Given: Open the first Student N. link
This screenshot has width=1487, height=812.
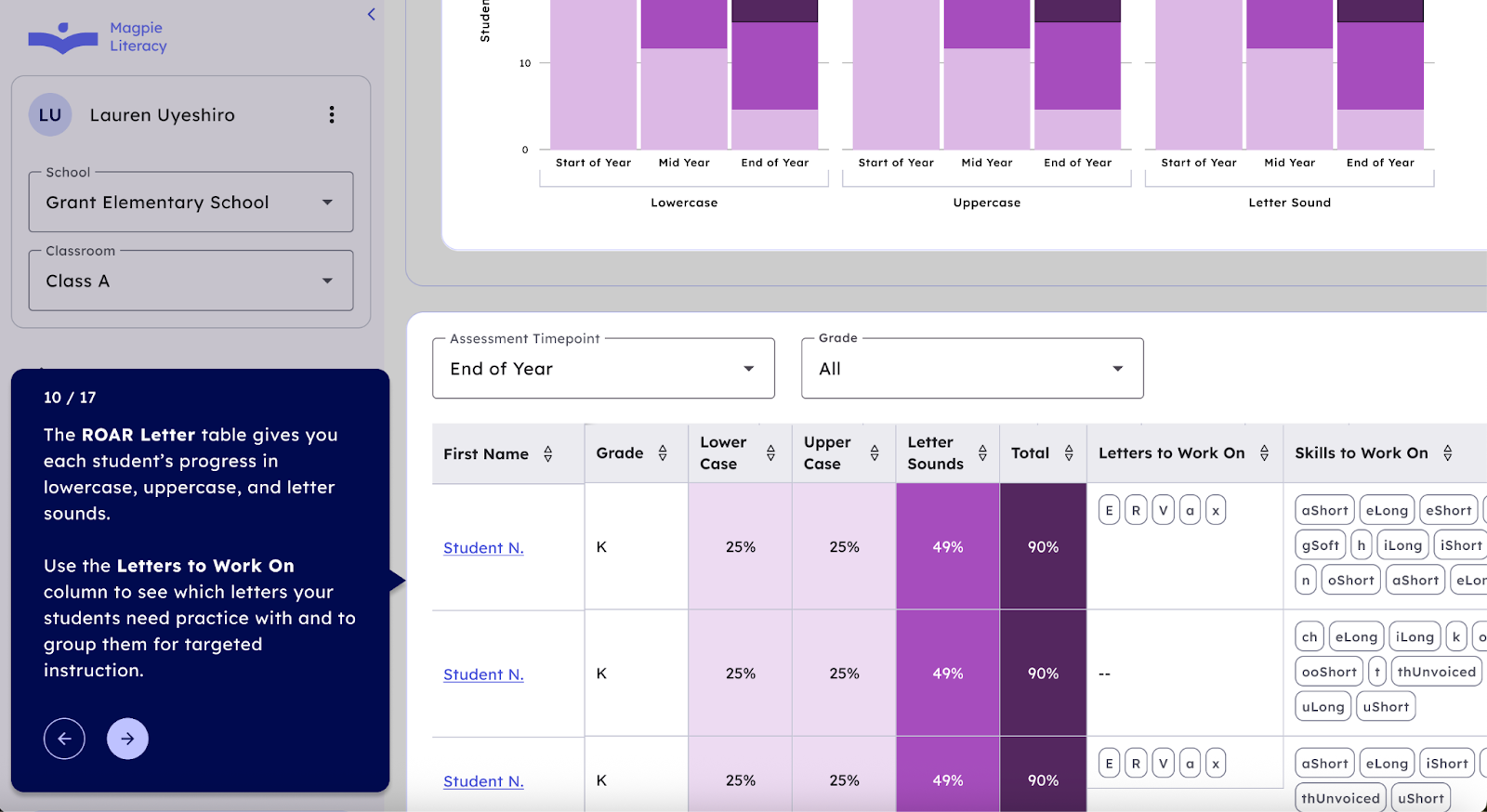Looking at the screenshot, I should point(483,548).
